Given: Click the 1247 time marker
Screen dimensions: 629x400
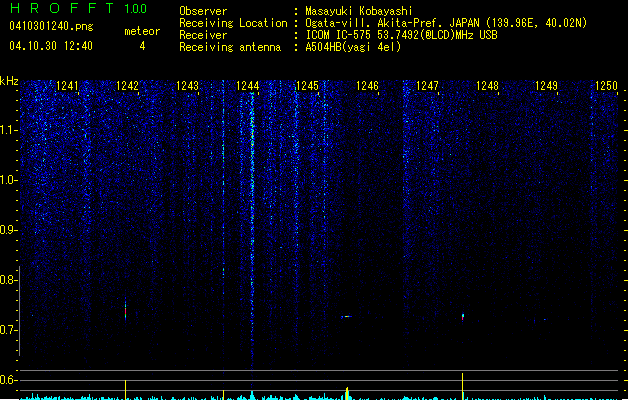Looking at the screenshot, I should point(427,86).
